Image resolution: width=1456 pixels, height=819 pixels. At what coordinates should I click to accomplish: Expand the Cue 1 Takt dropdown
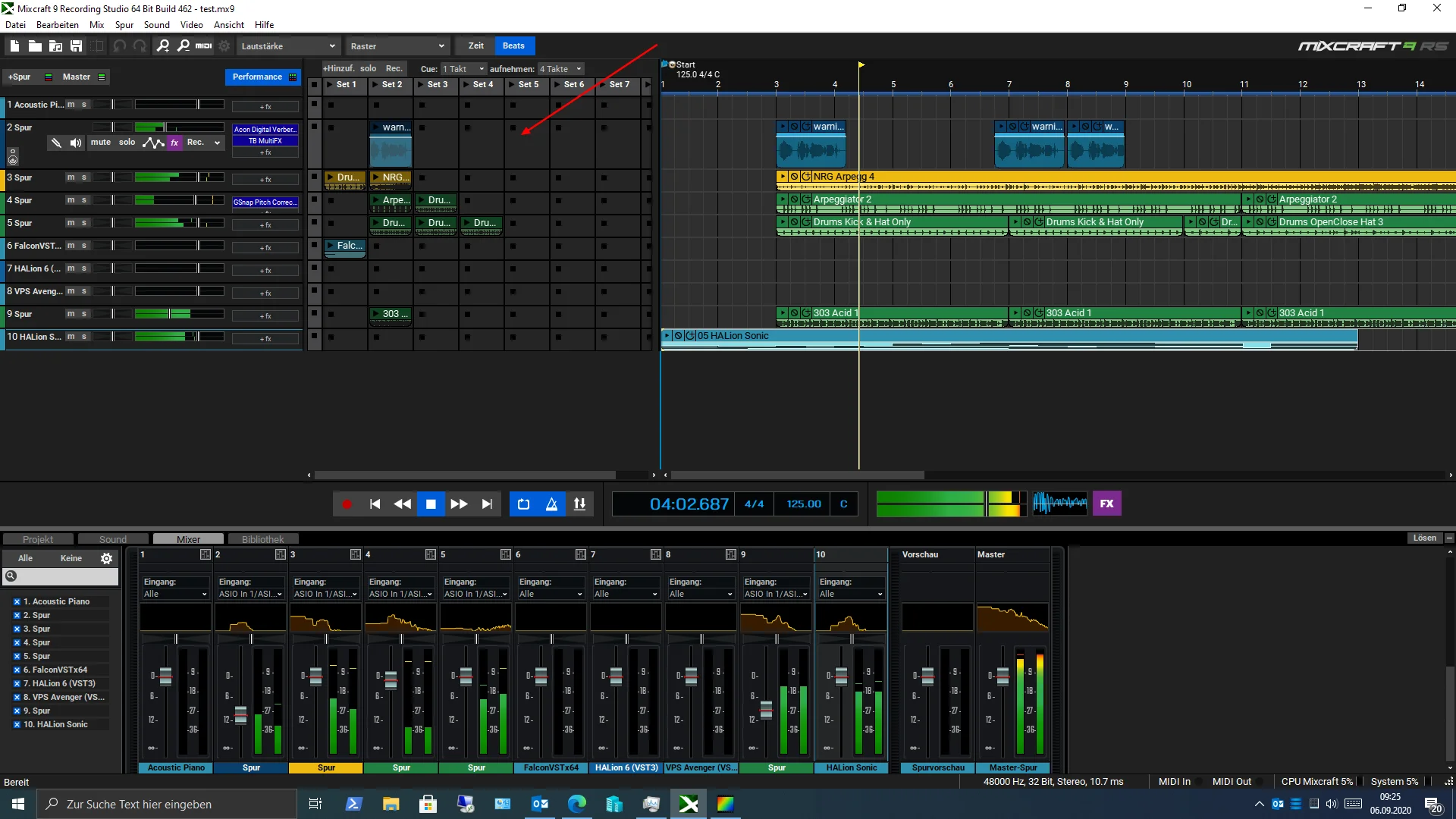coord(463,69)
